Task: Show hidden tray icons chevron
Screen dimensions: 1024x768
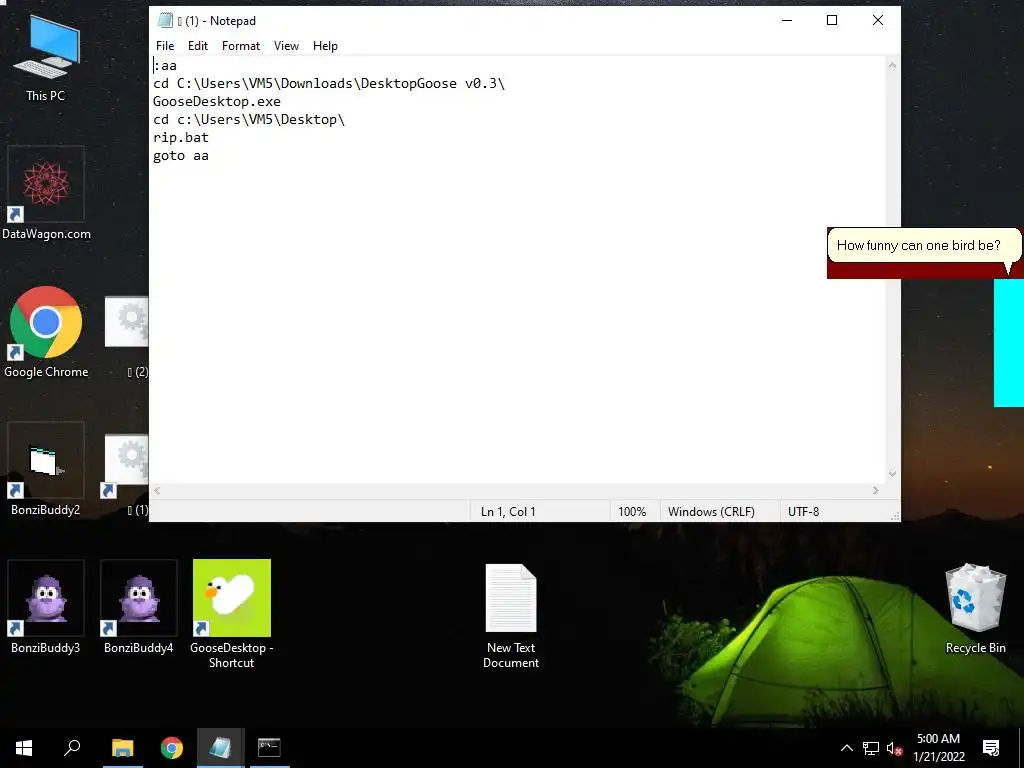Action: 846,748
